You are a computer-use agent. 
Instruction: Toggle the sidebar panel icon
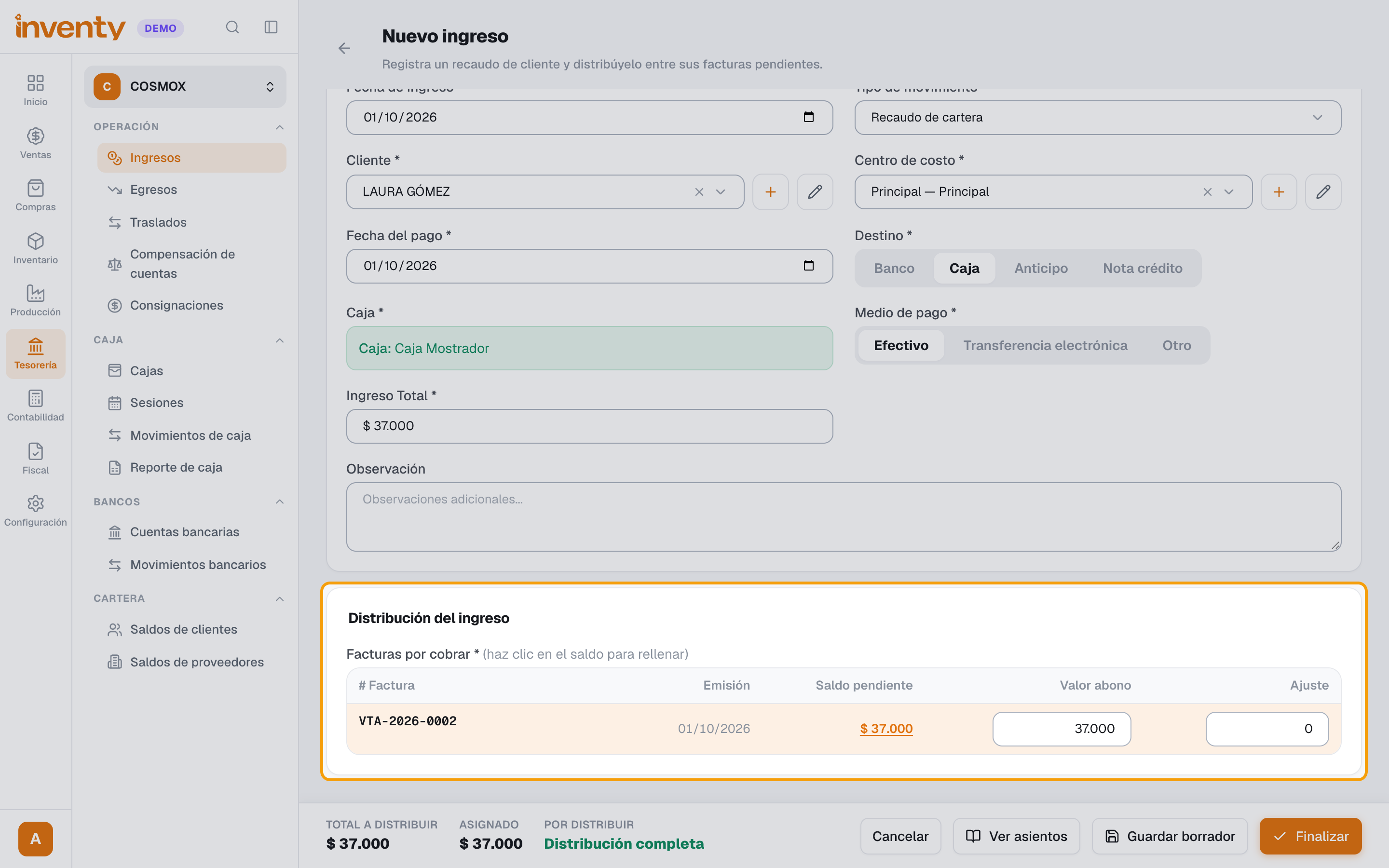point(271,27)
